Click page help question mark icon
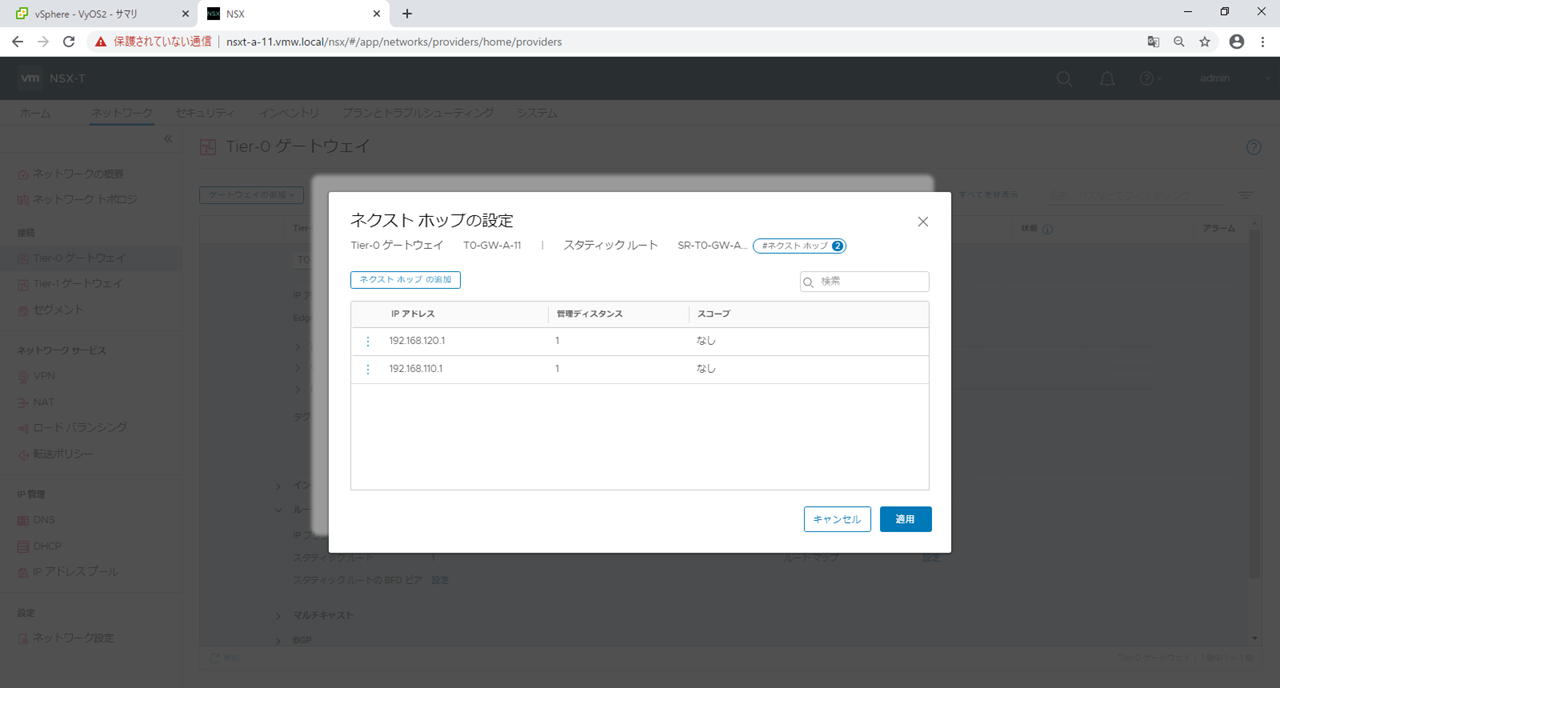The height and width of the screenshot is (720, 1556). point(1254,147)
